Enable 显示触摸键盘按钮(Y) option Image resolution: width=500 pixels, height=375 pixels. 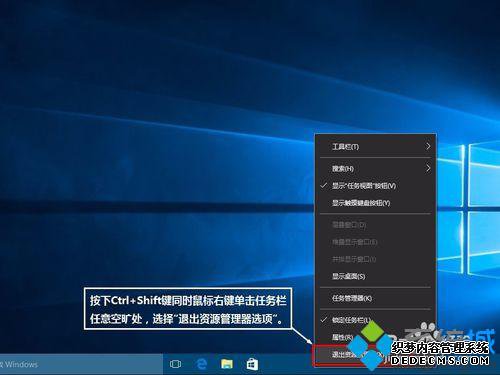point(375,203)
